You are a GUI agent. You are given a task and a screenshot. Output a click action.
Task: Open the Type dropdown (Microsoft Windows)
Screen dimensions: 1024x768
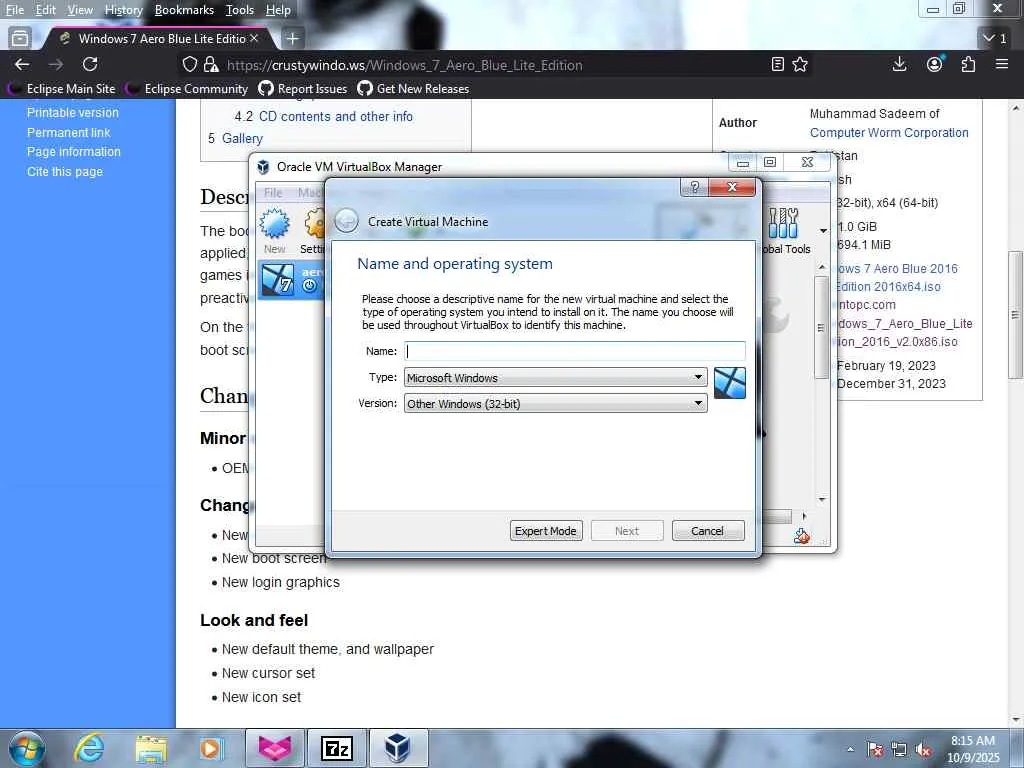(556, 377)
